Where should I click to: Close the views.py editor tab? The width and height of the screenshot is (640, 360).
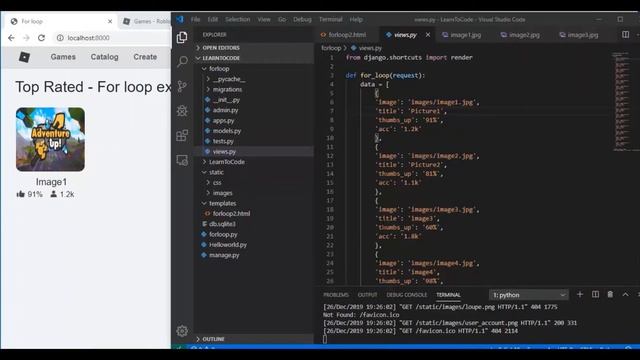428,35
